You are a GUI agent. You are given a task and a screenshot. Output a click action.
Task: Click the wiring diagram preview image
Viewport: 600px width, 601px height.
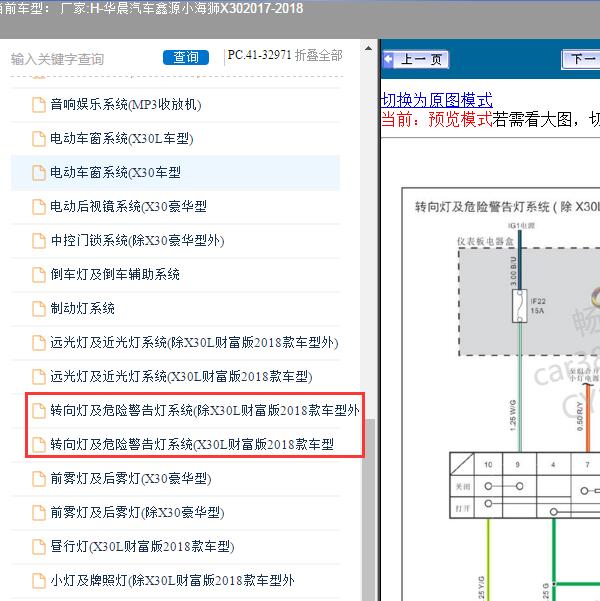[501, 394]
